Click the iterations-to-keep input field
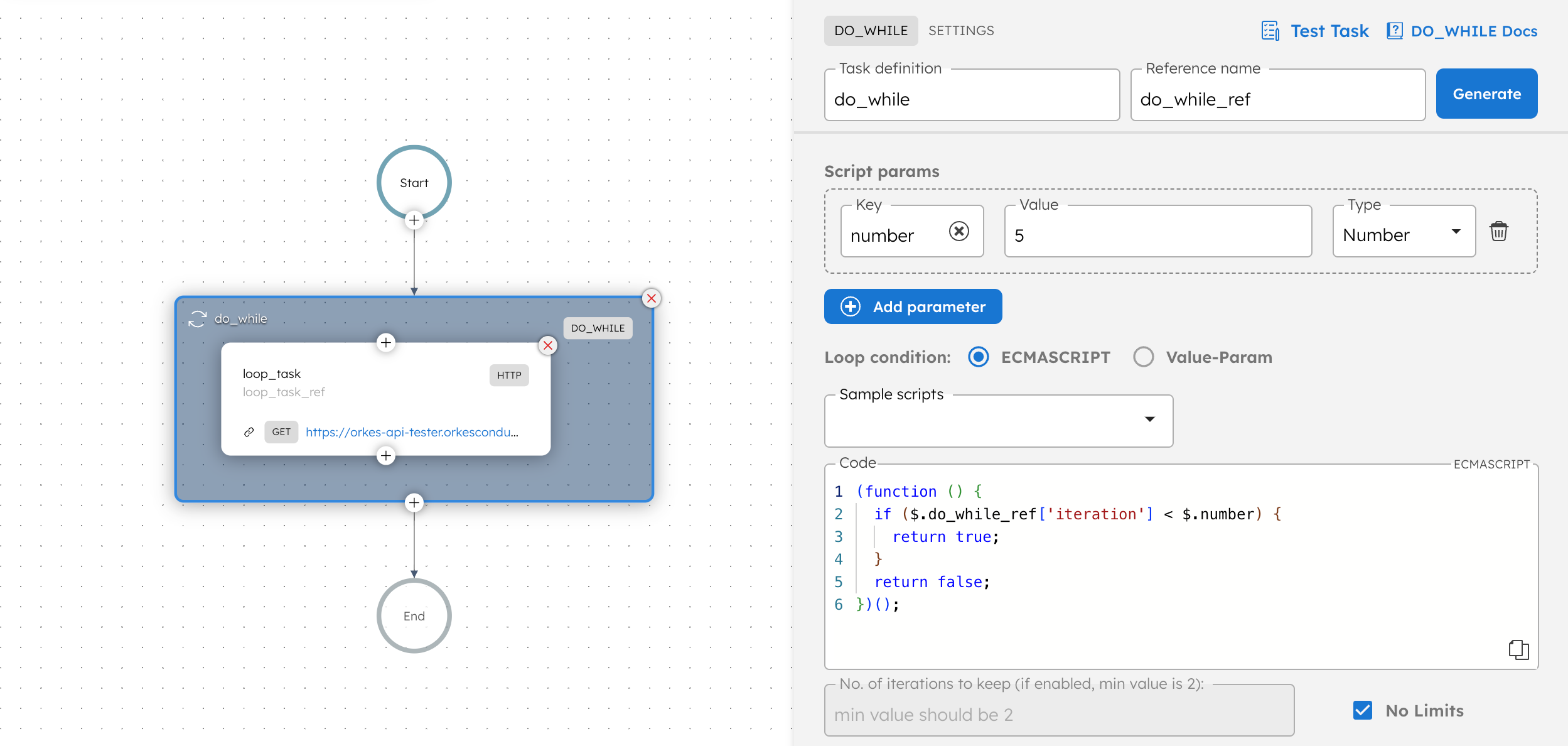Viewport: 1568px width, 746px height. click(x=1059, y=711)
